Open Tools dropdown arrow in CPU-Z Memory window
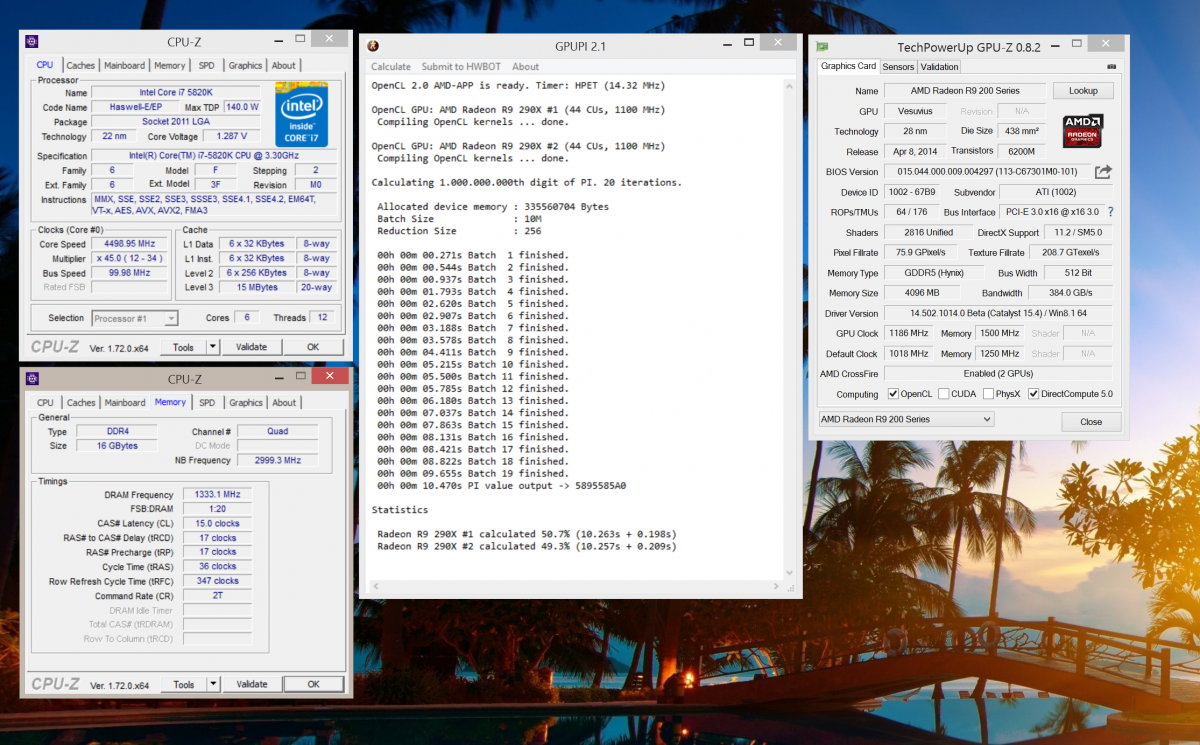This screenshot has width=1200, height=745. (213, 684)
